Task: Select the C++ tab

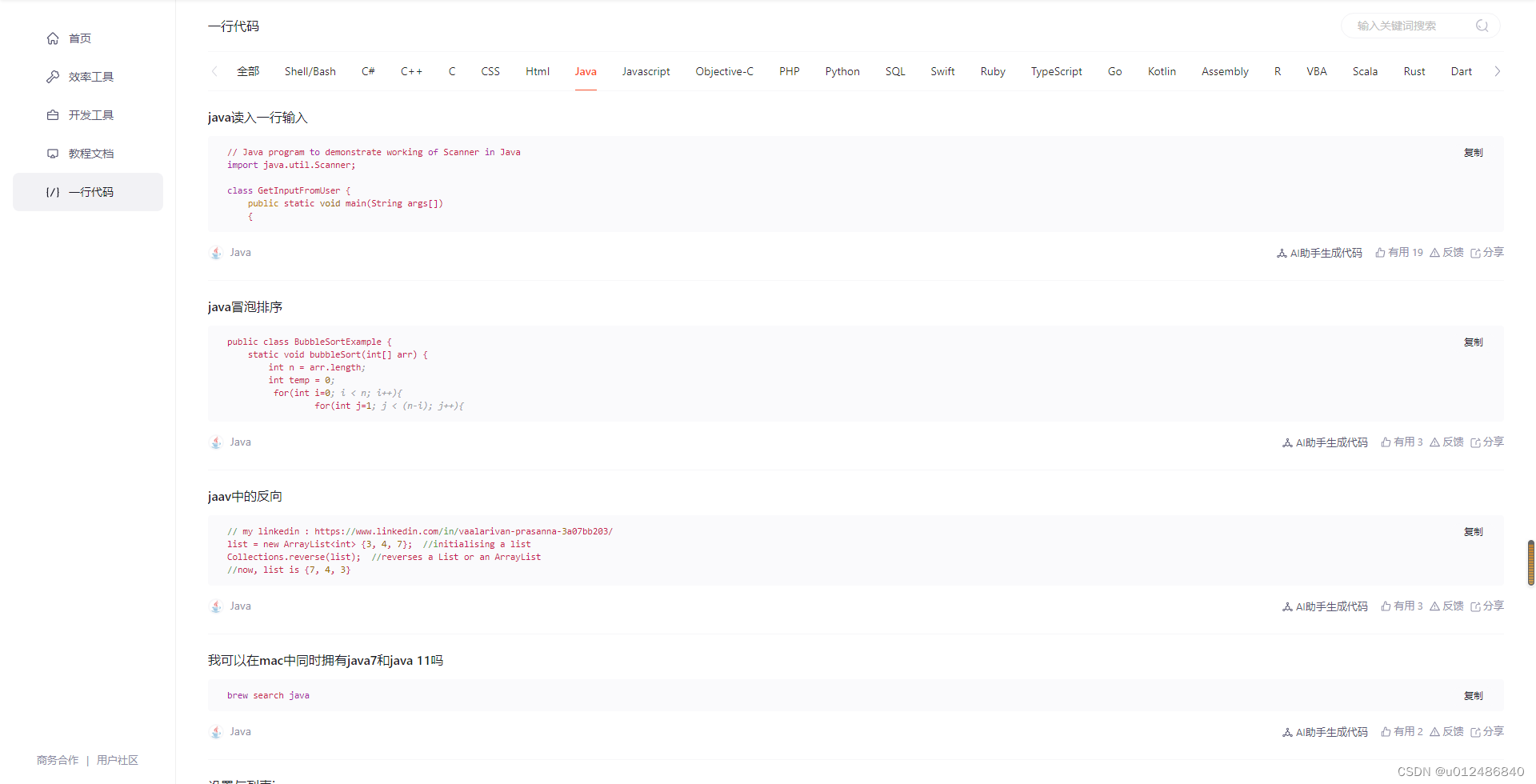Action: pyautogui.click(x=411, y=71)
